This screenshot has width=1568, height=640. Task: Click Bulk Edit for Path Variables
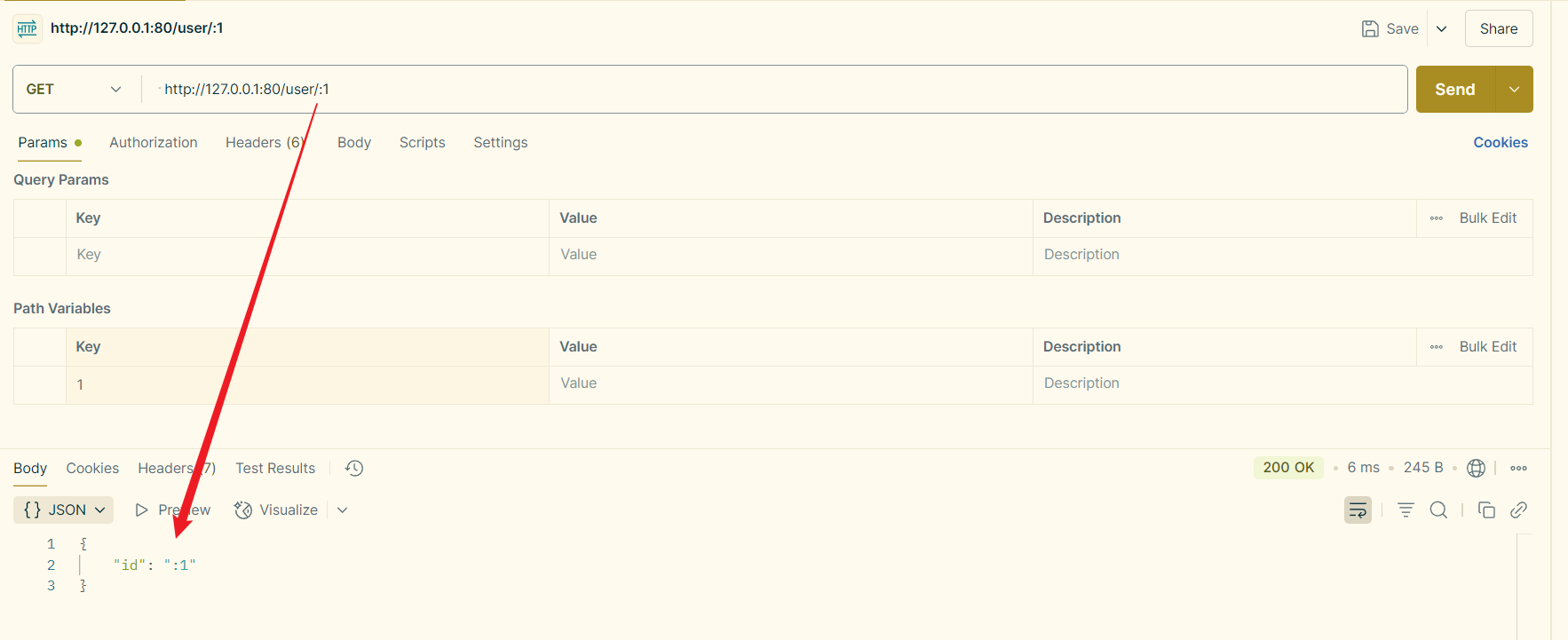tap(1488, 347)
